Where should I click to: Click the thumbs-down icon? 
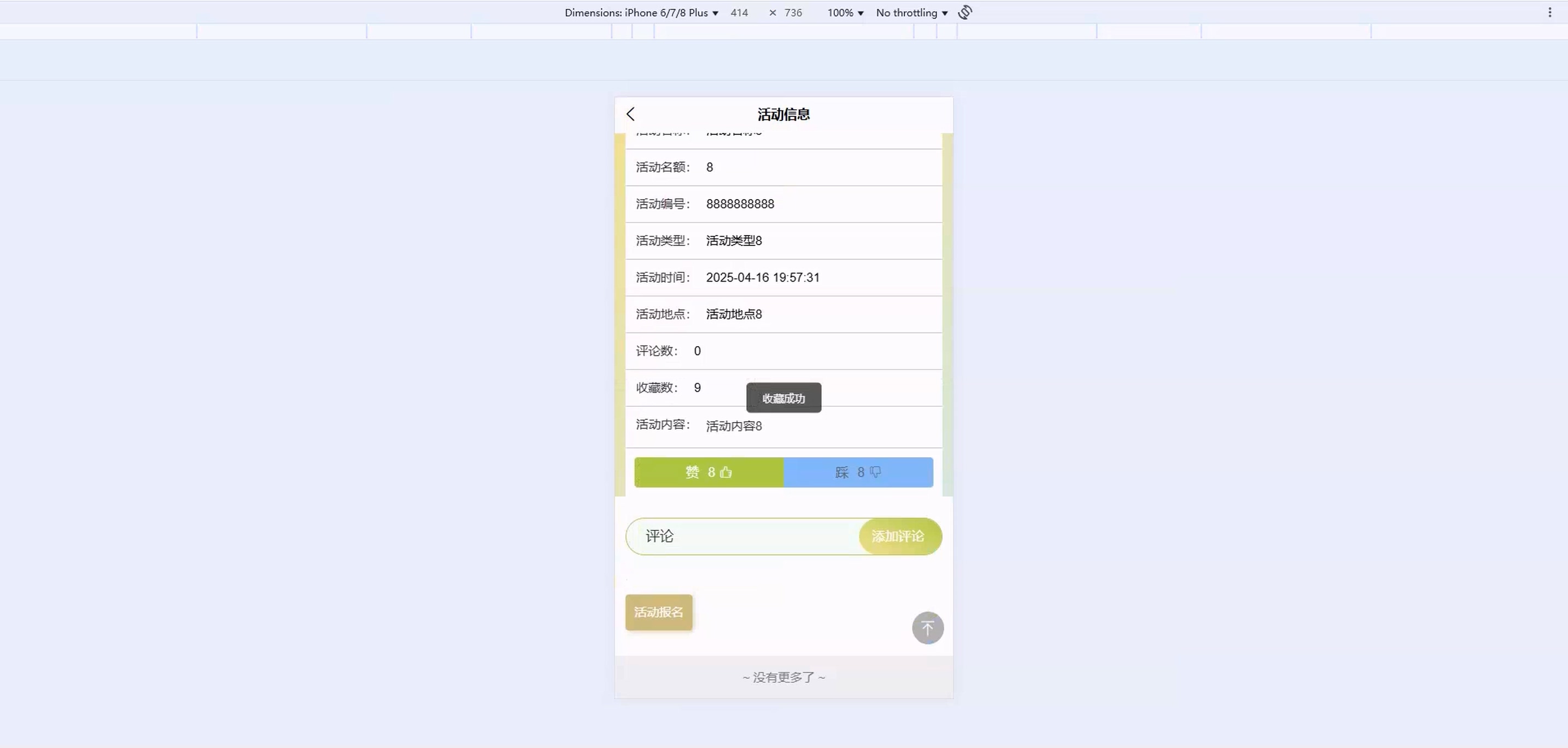coord(875,472)
